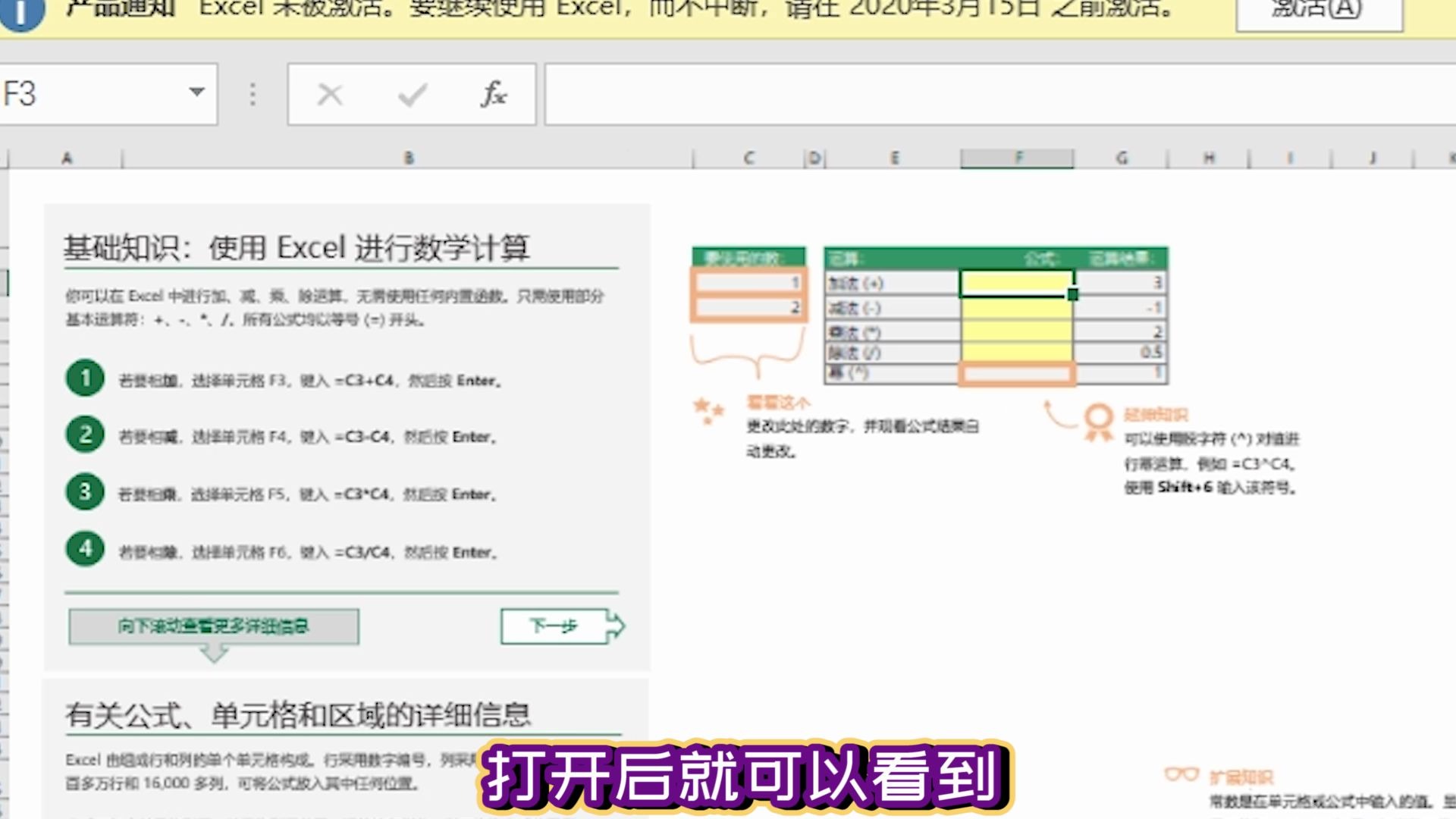
Task: Click the formula bar input area
Action: click(x=999, y=95)
